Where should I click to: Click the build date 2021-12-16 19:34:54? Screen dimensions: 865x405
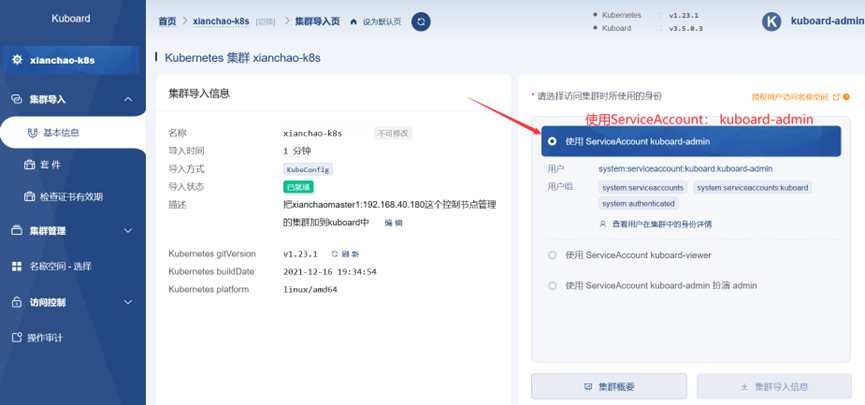coord(330,271)
